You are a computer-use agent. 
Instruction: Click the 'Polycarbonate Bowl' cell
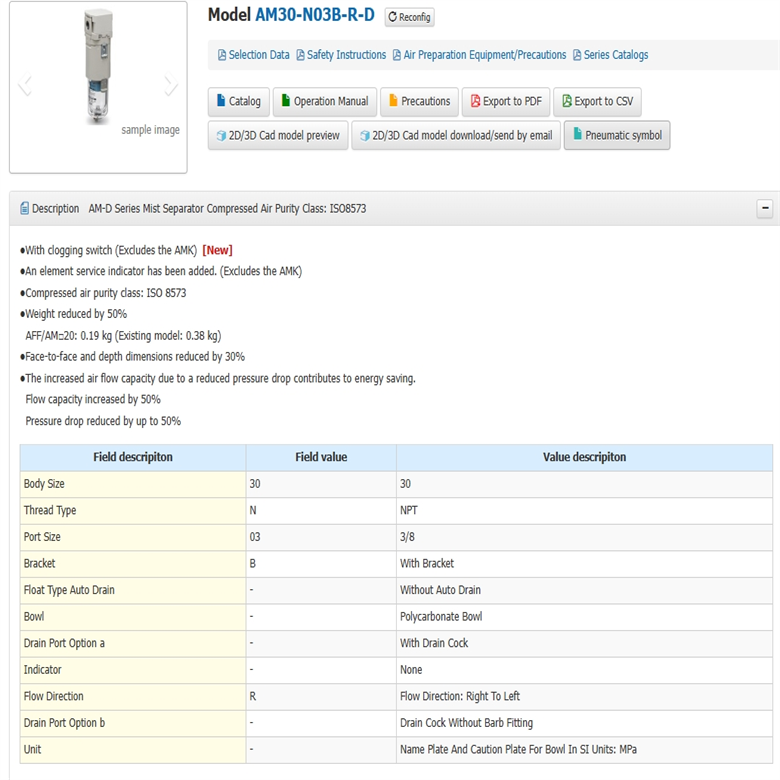[x=585, y=617]
